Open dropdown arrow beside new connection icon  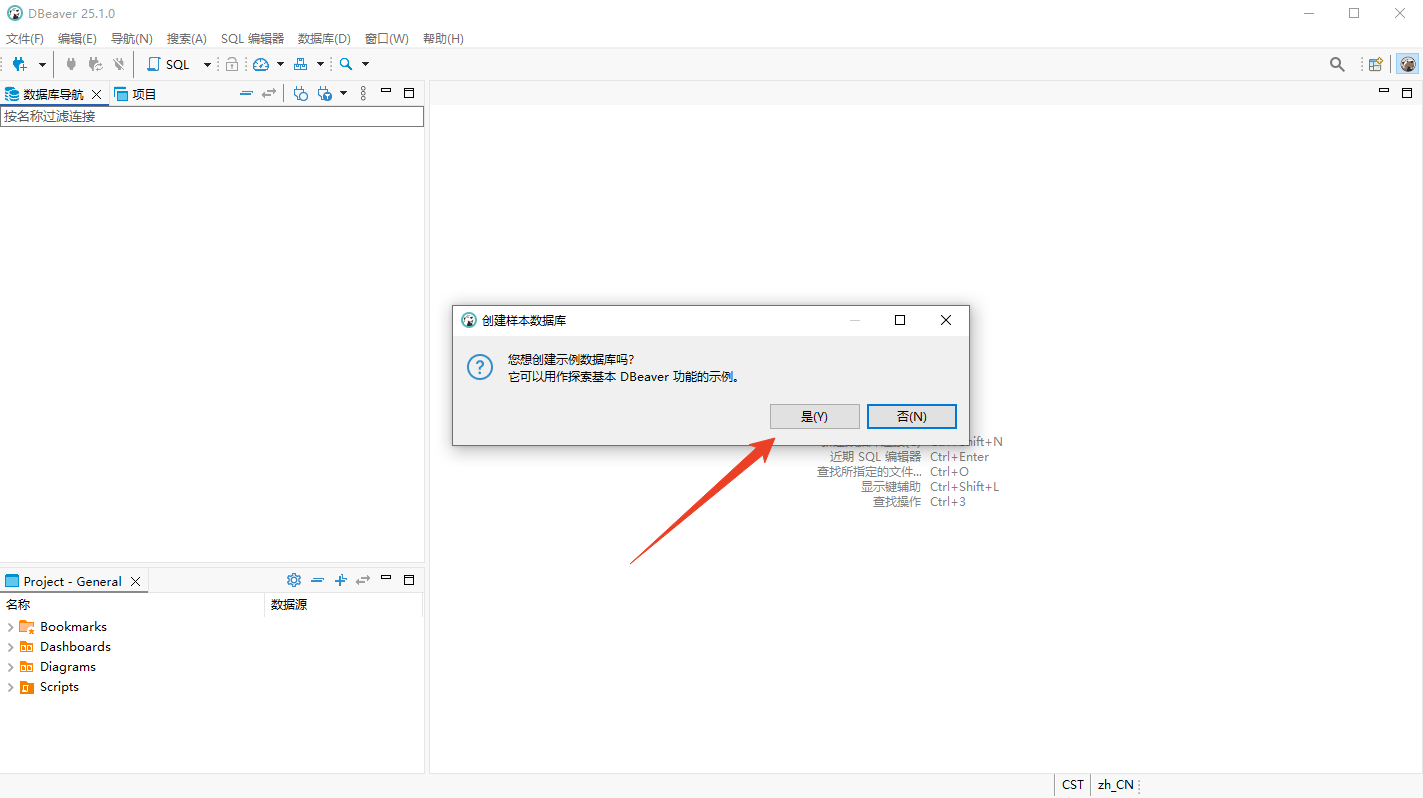pyautogui.click(x=42, y=64)
